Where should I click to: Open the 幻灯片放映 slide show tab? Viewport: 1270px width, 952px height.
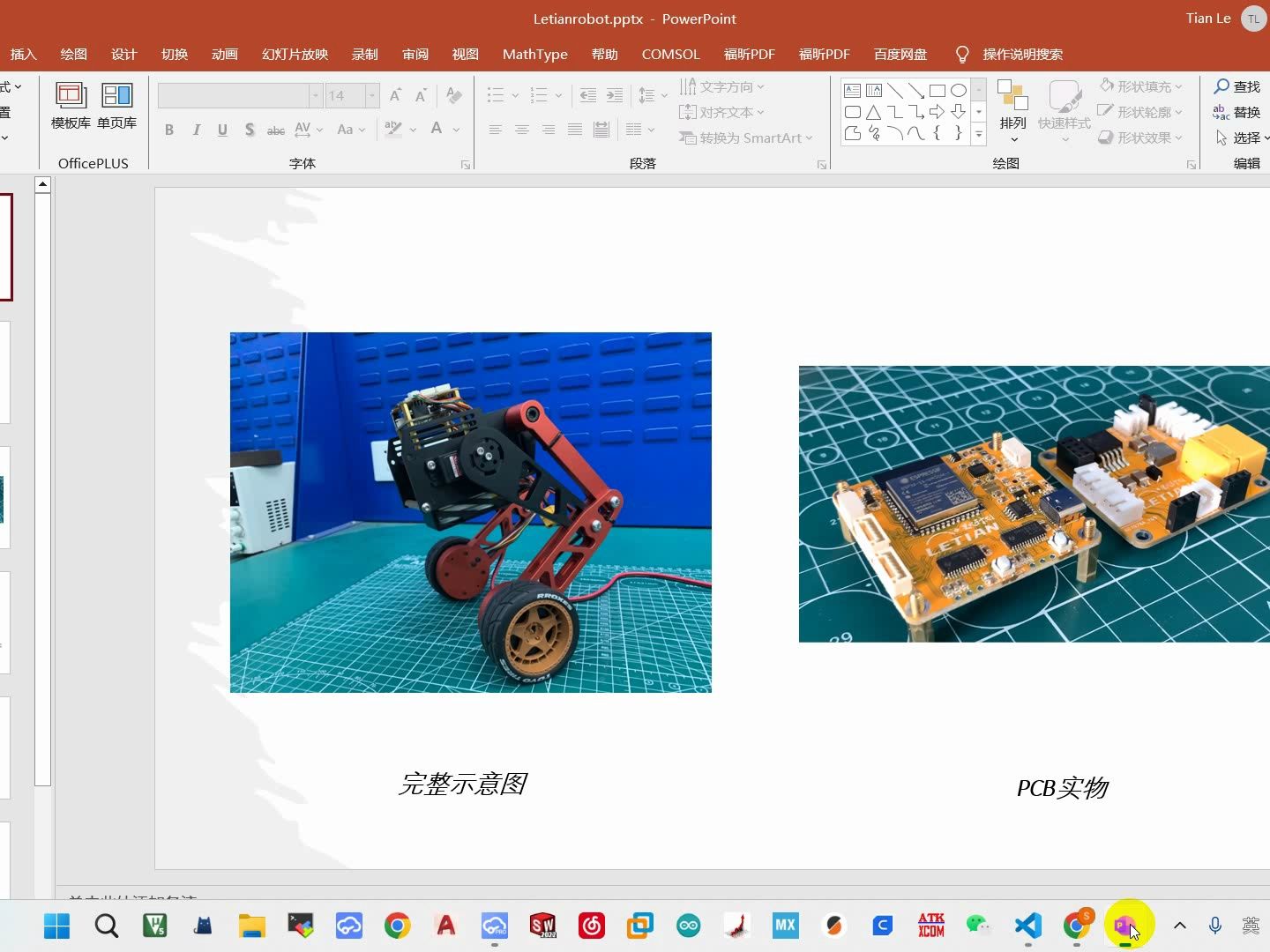coord(295,54)
